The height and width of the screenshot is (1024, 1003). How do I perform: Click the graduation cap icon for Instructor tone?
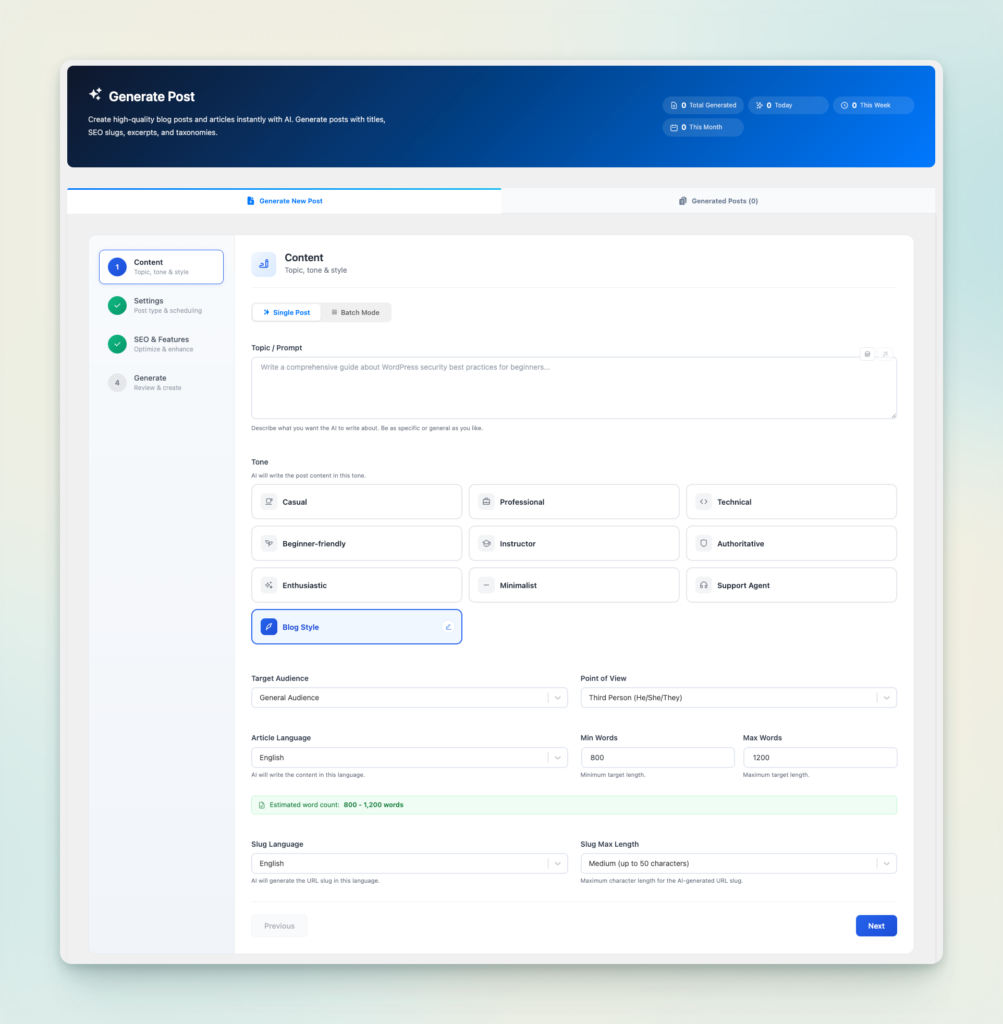click(486, 544)
